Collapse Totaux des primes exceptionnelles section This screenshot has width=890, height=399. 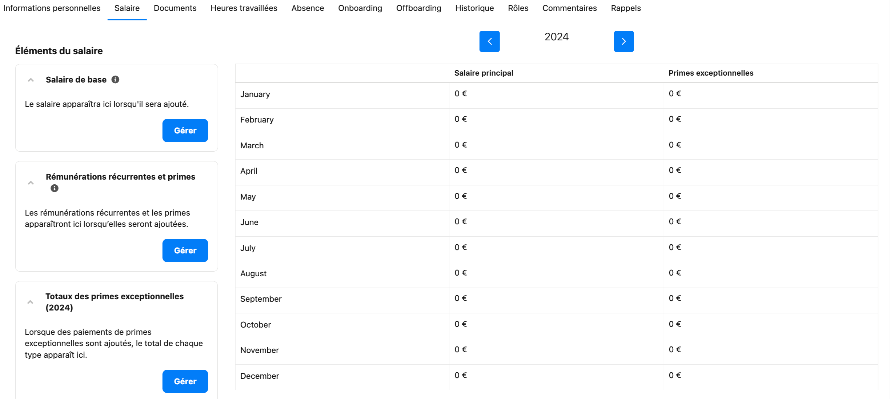point(31,302)
